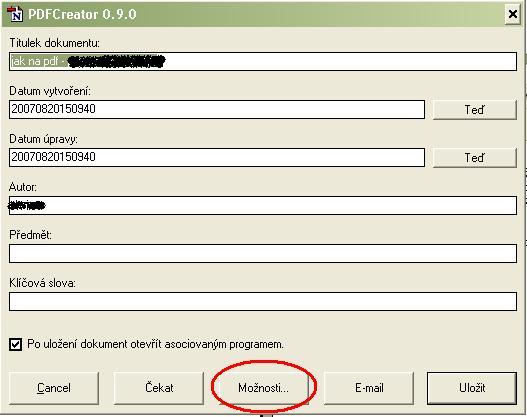Click into the Datum vytvoření field

click(x=217, y=110)
